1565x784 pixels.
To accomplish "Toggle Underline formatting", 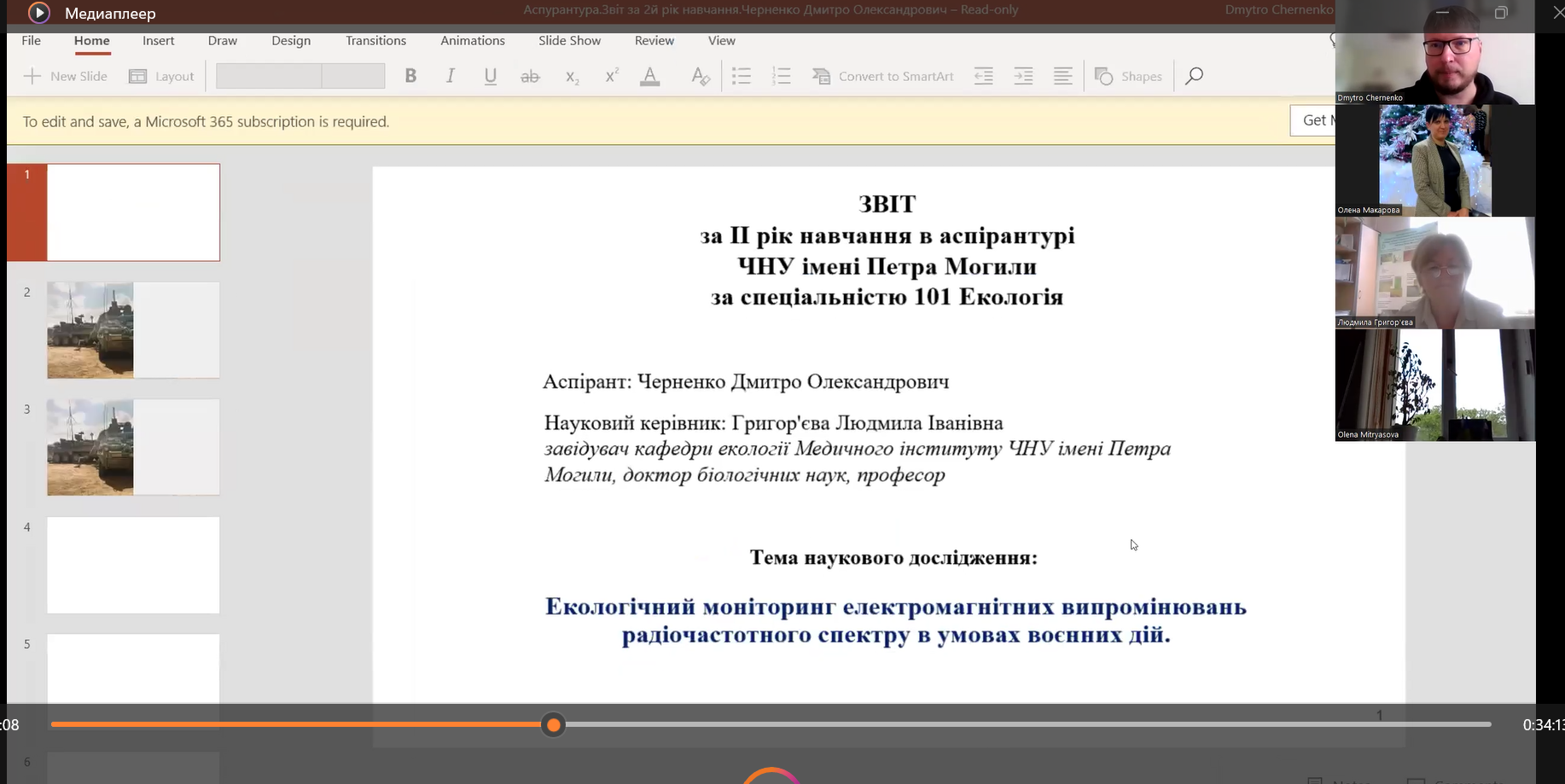I will (x=490, y=76).
